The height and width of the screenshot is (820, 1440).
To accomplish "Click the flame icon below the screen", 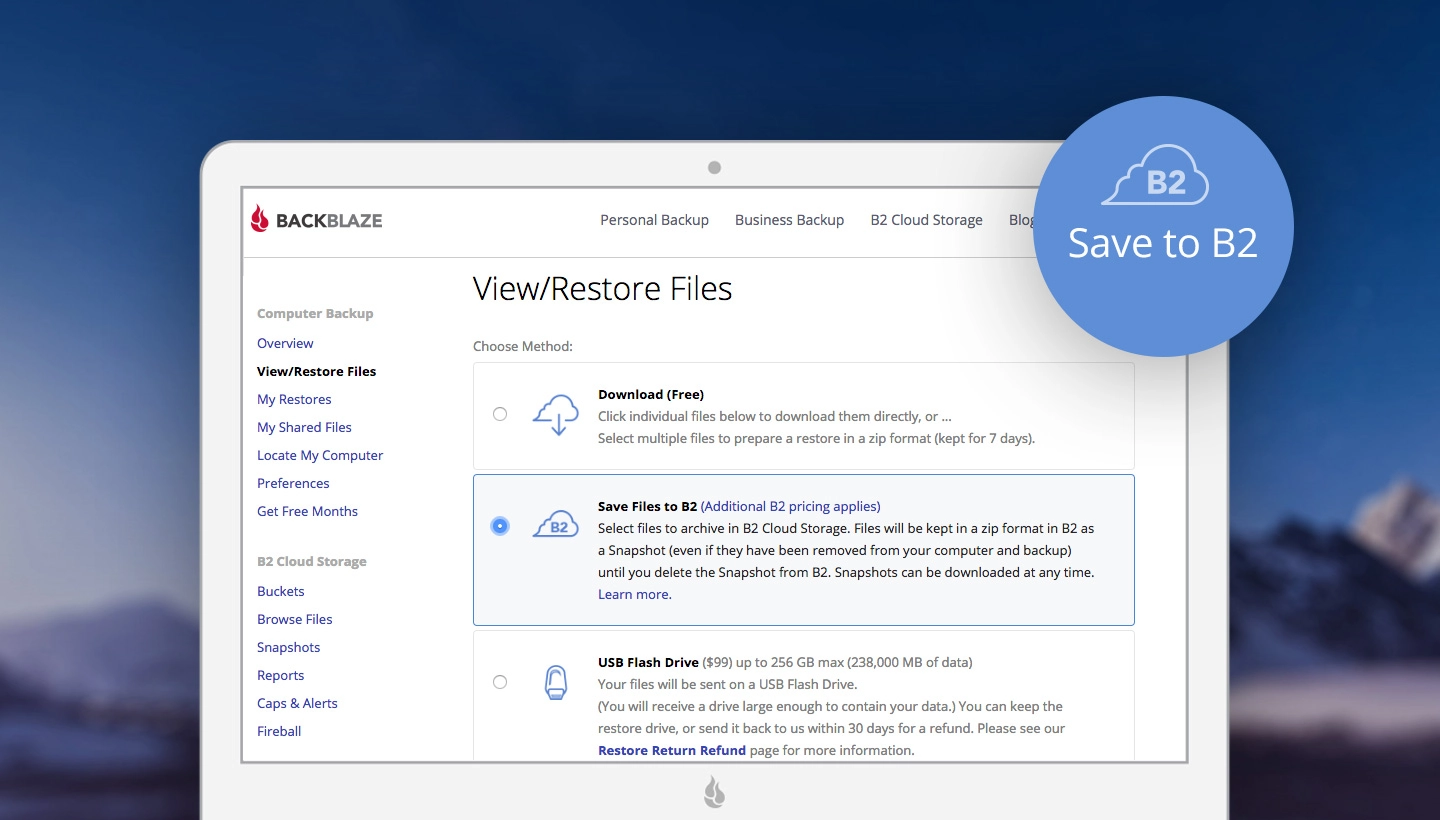I will (x=714, y=792).
